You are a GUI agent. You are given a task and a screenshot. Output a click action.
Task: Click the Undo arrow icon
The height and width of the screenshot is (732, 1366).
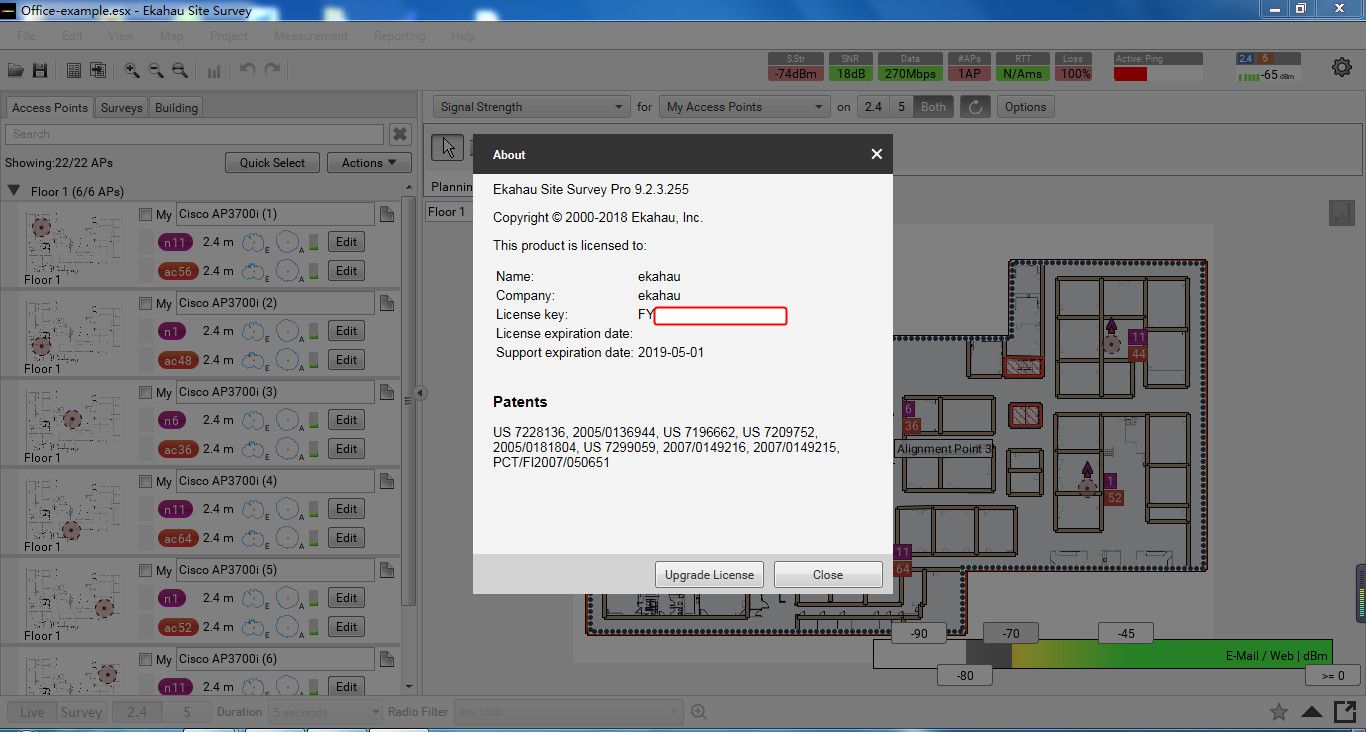click(248, 70)
